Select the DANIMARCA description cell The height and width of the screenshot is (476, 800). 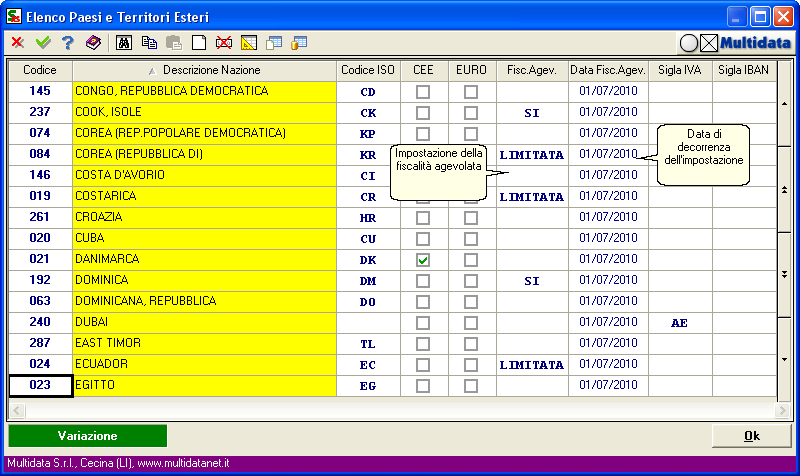pos(205,259)
